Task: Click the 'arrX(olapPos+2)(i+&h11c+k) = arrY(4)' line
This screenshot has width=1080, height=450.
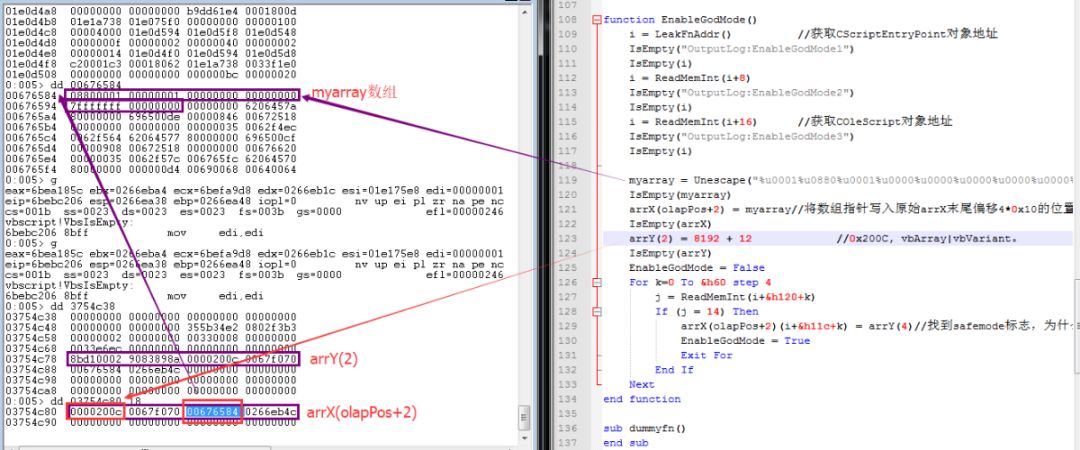Action: 798,326
